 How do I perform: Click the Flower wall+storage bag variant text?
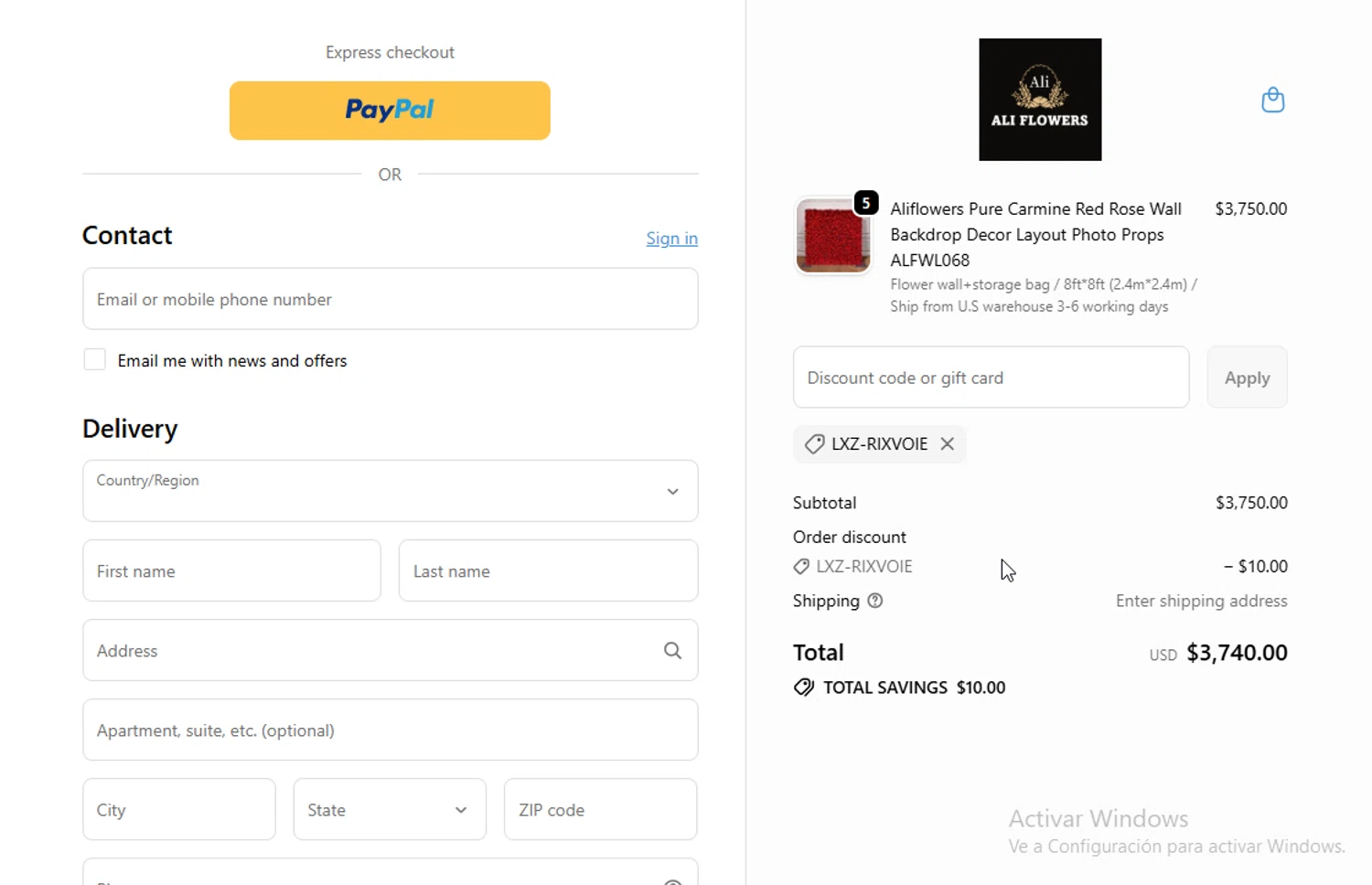(x=1044, y=295)
